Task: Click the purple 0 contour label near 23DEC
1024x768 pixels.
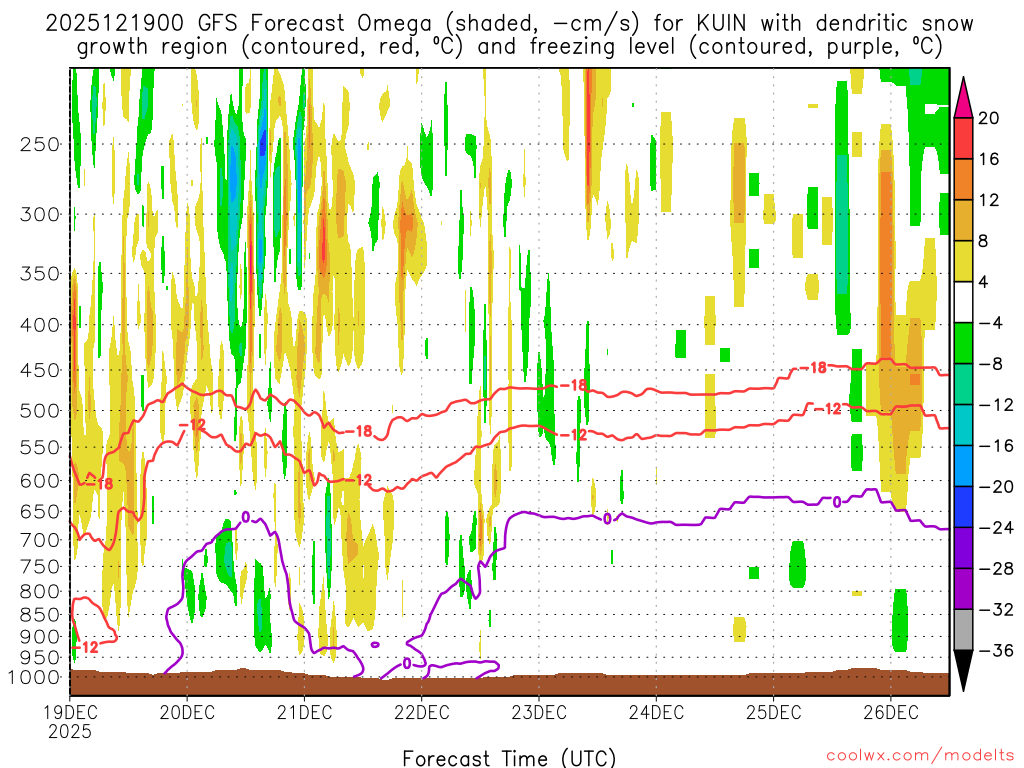Action: point(607,519)
